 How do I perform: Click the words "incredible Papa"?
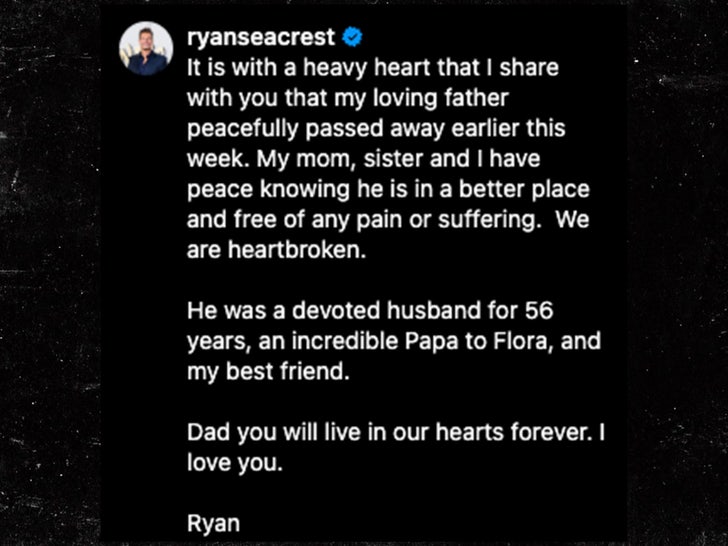[x=394, y=341]
